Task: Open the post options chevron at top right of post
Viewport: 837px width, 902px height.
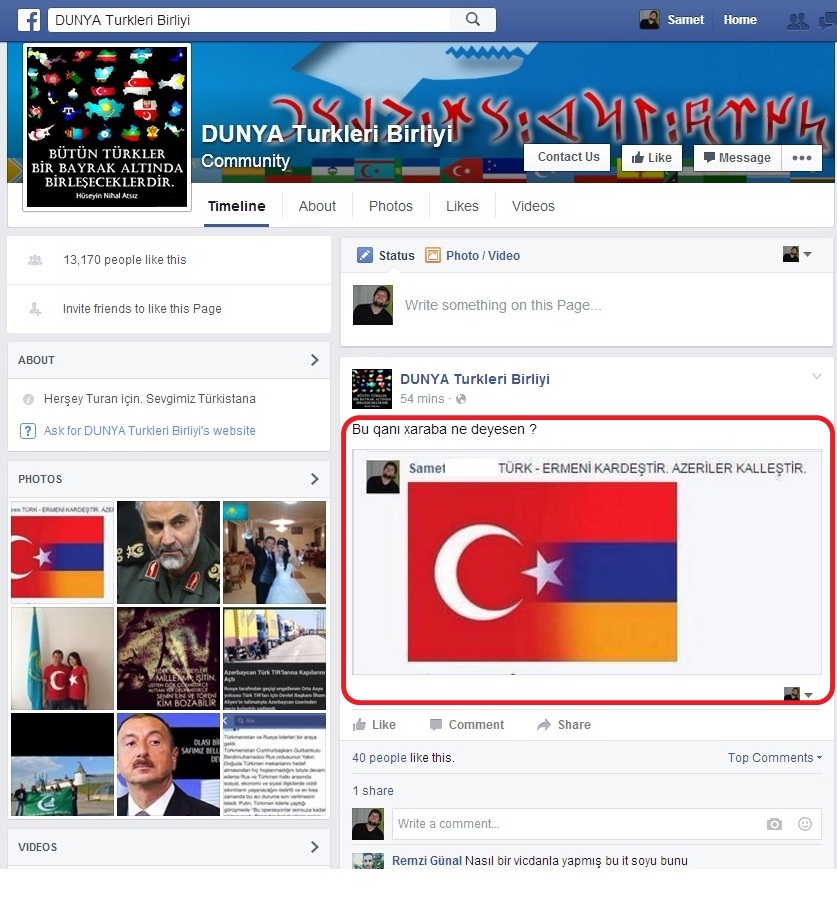Action: [816, 376]
